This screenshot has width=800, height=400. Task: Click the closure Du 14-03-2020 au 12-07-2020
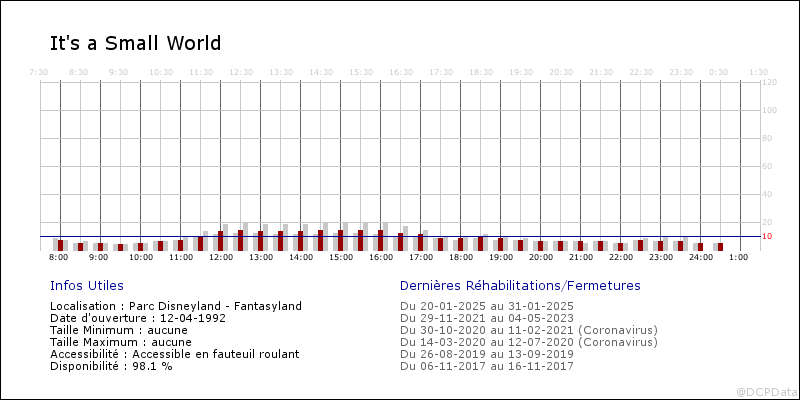[529, 342]
